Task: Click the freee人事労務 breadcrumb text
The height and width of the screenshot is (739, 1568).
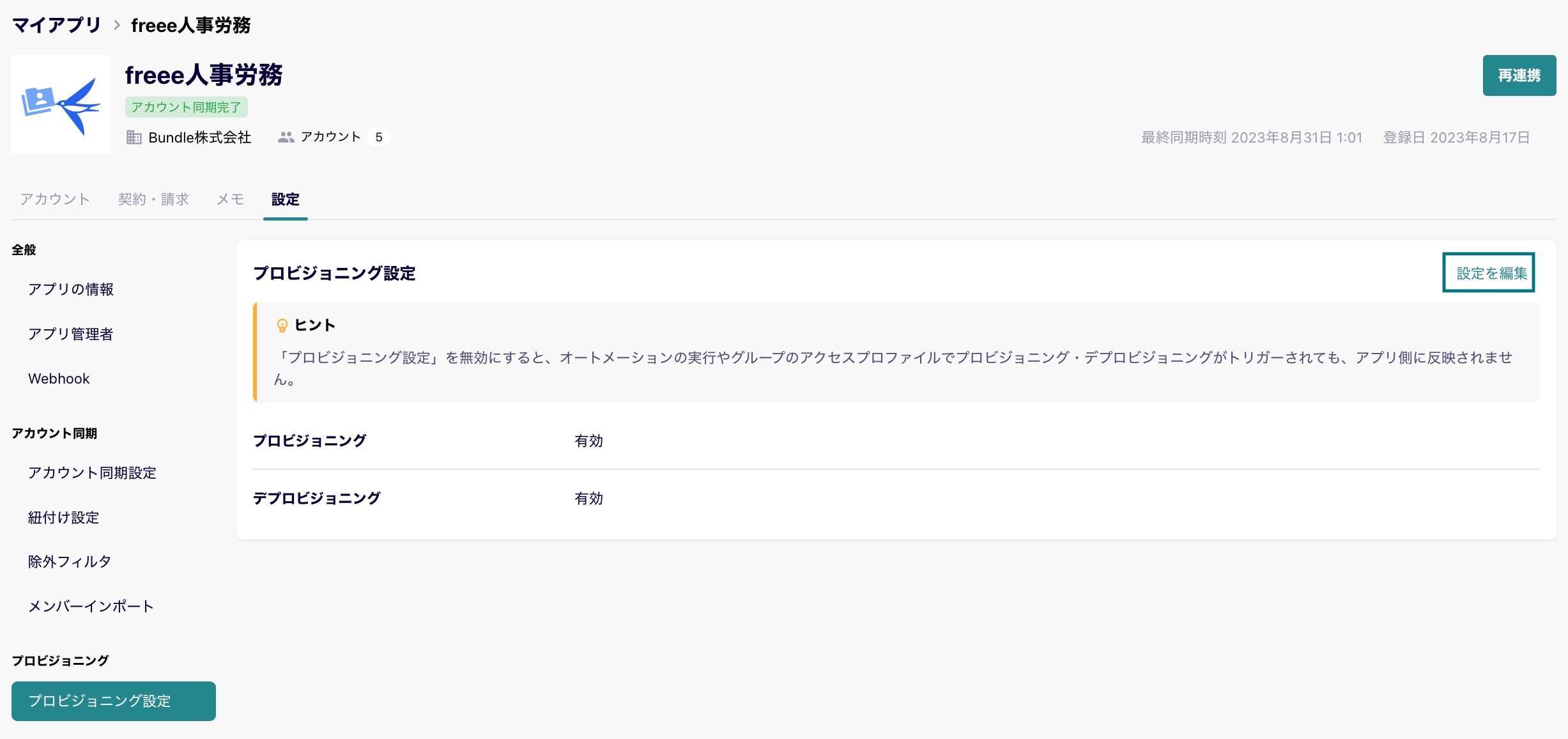Action: (x=190, y=25)
